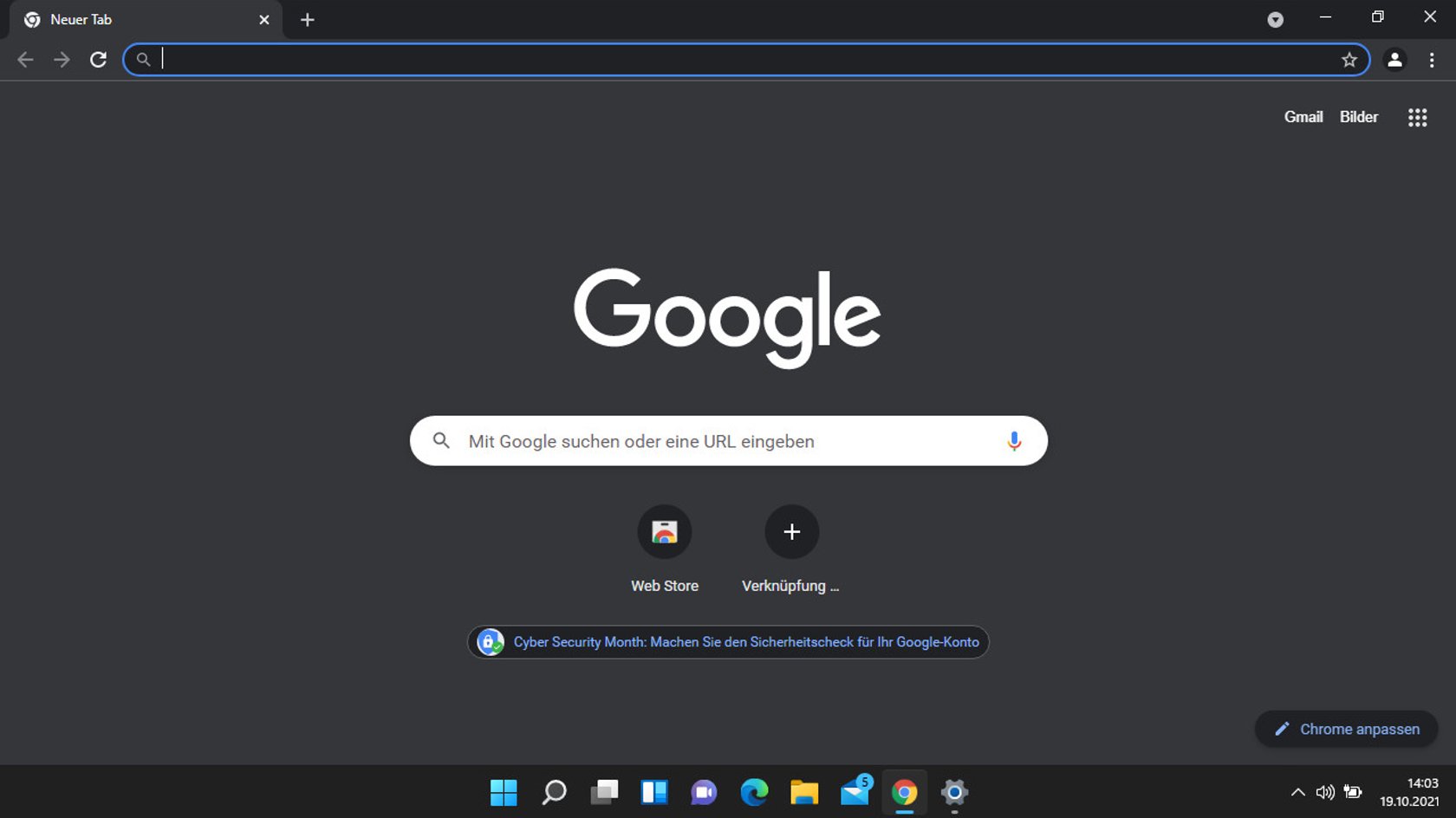The width and height of the screenshot is (1456, 818).
Task: Open the volume speaker tray icon
Action: pyautogui.click(x=1325, y=792)
